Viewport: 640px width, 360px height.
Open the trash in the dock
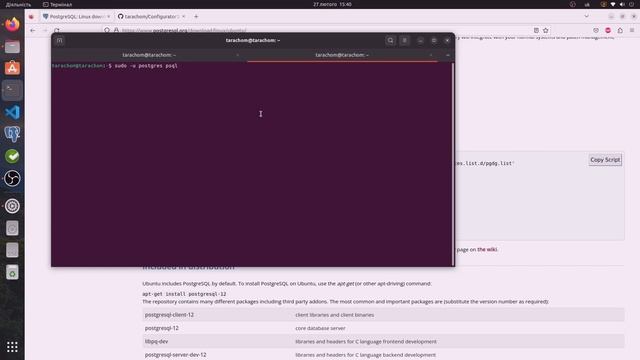12,272
